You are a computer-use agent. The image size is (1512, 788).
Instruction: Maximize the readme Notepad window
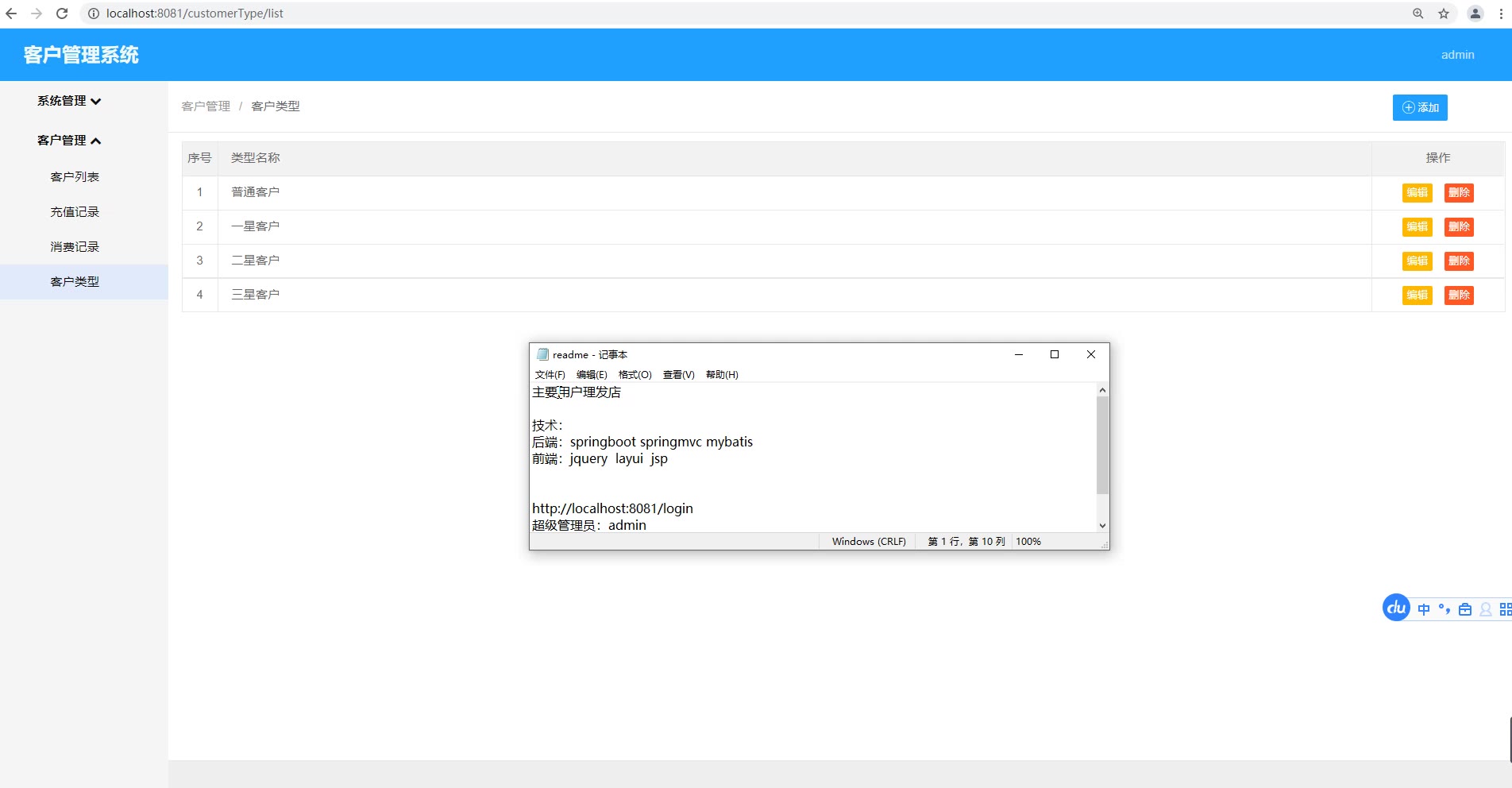[1055, 354]
